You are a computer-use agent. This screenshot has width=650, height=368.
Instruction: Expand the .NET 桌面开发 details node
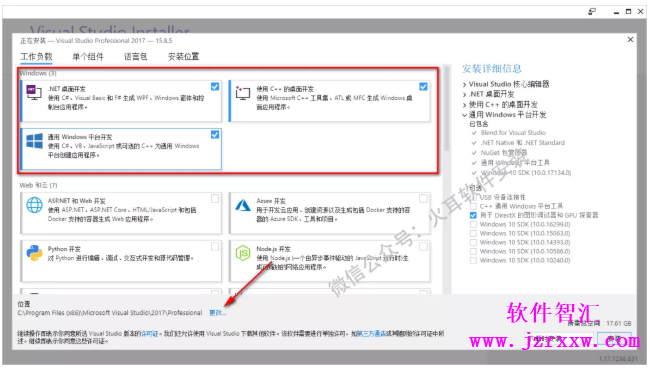(x=465, y=94)
